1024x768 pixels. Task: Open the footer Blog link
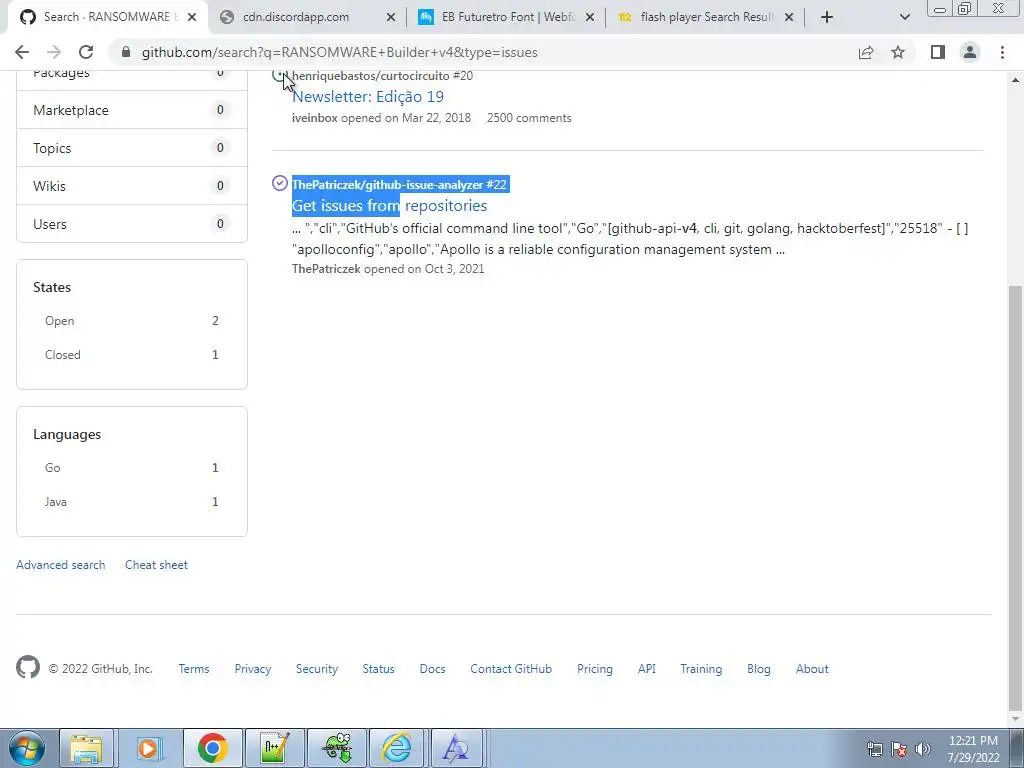(x=759, y=669)
